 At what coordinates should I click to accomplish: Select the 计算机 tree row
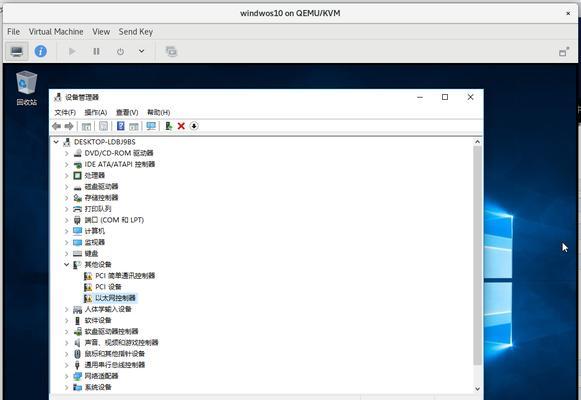[94, 231]
